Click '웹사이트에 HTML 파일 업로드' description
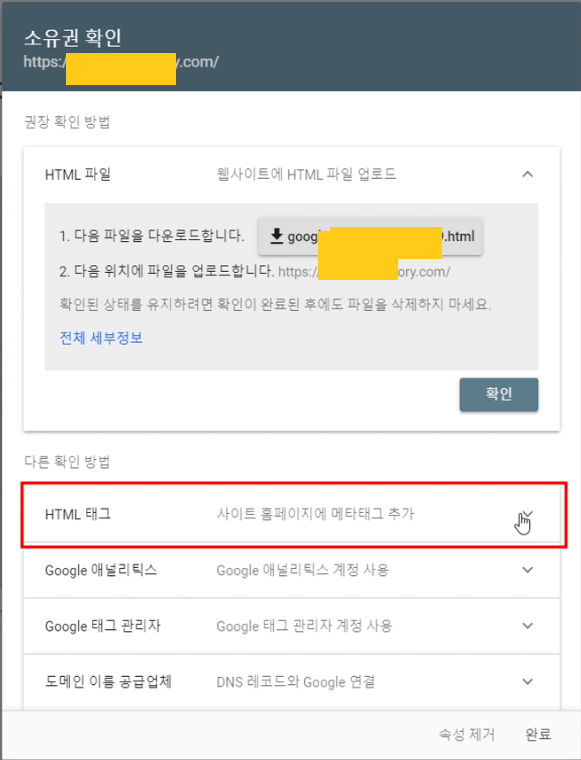This screenshot has height=760, width=581. pos(306,174)
